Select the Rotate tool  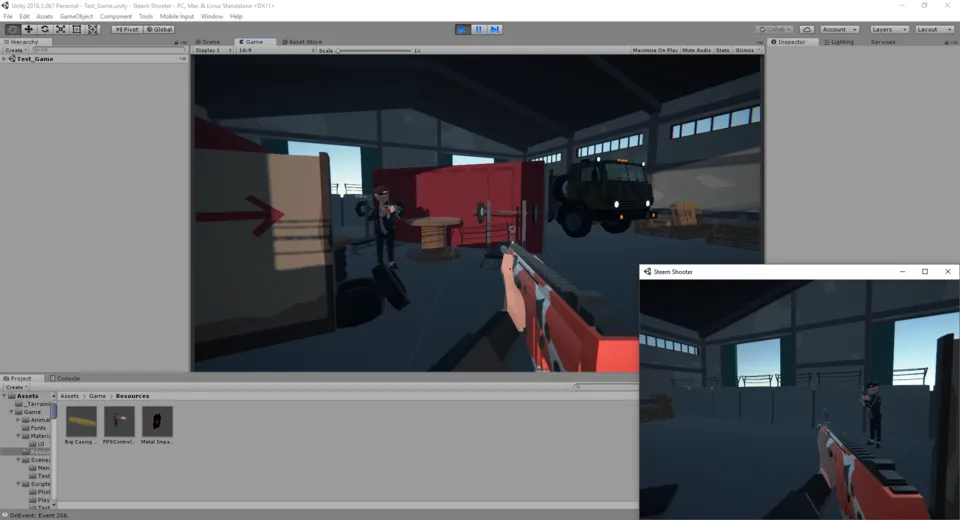[x=45, y=29]
